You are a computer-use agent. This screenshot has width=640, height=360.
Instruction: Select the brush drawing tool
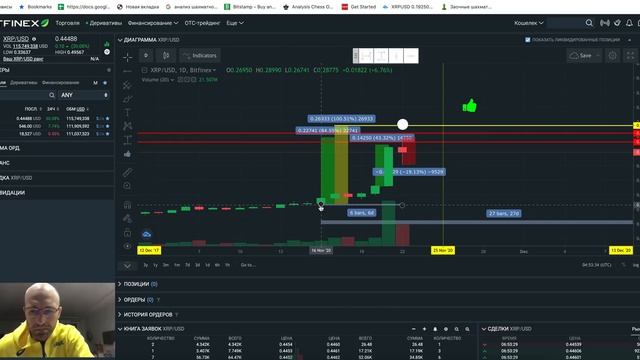(127, 99)
